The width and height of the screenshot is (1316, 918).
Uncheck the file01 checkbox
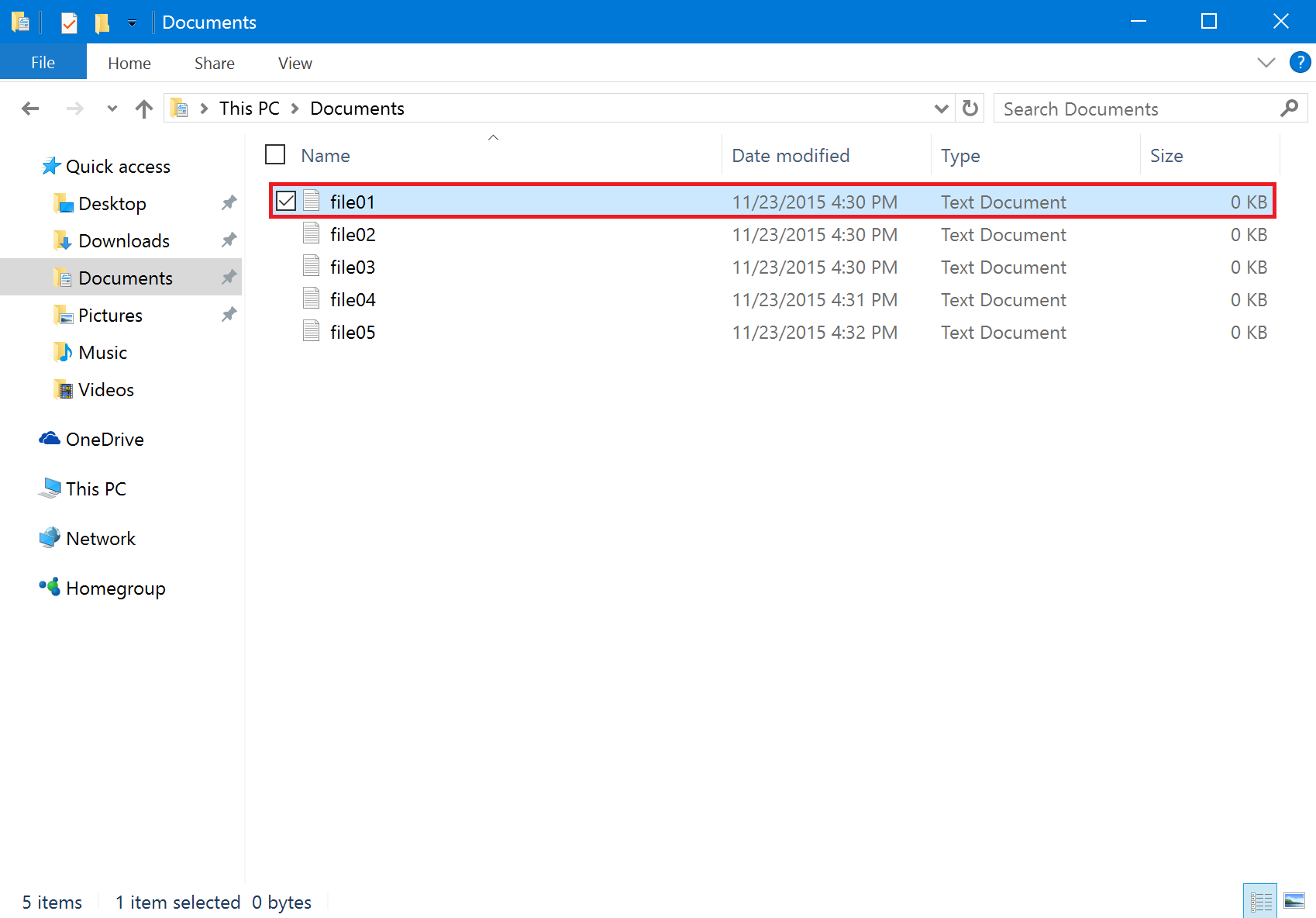[x=286, y=201]
